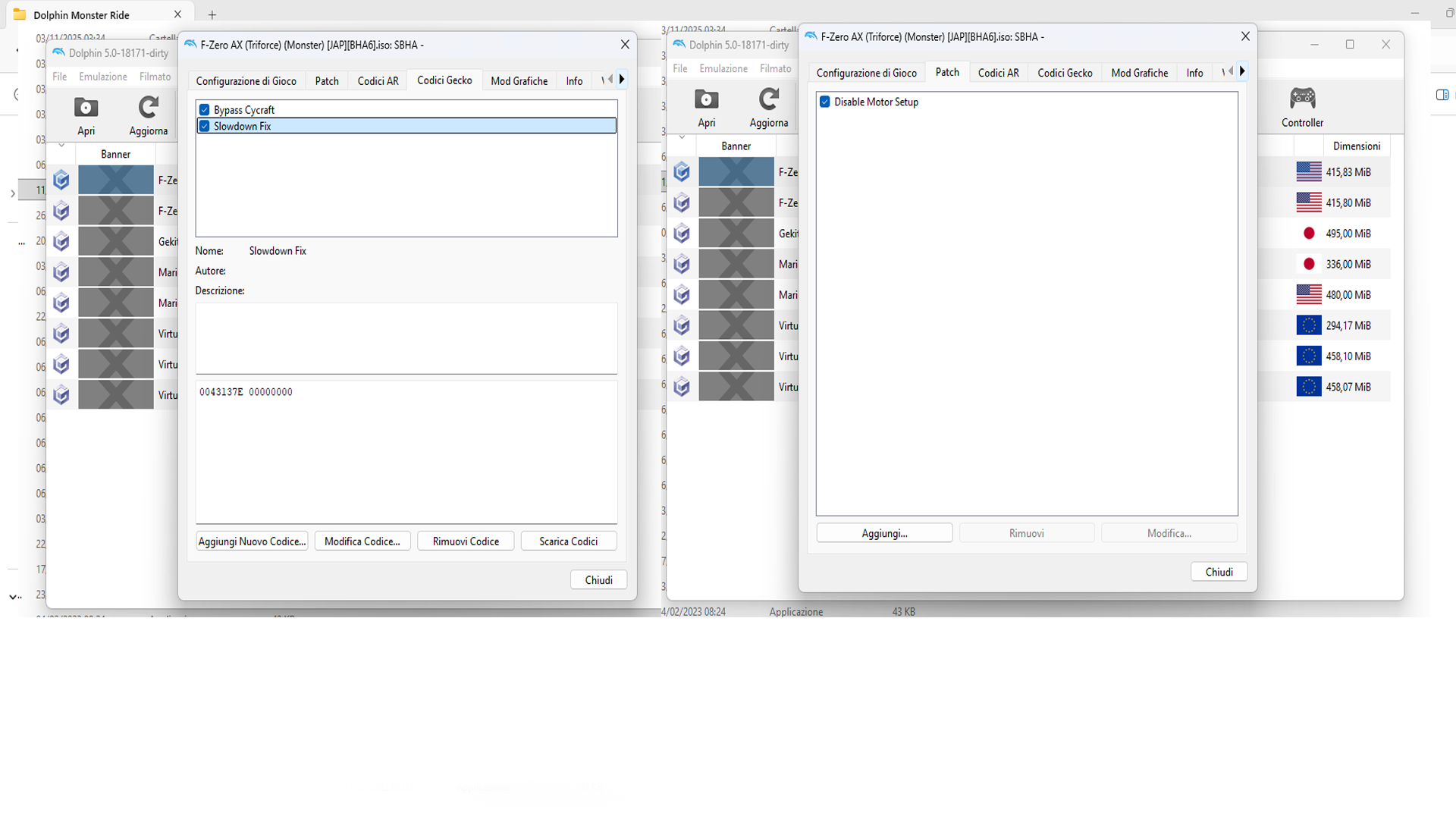The image size is (1456, 819).
Task: Click the Gecko code text 0043137E 00000000
Action: [x=246, y=392]
